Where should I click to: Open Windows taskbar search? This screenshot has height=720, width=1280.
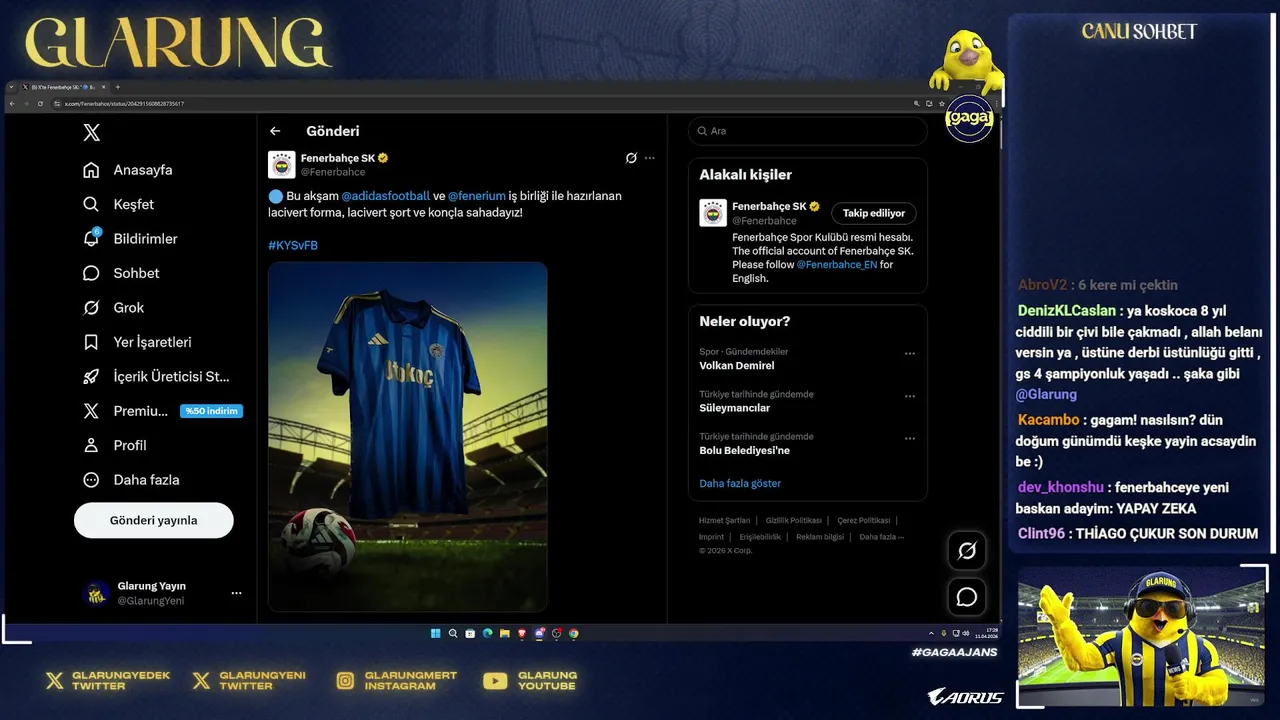pyautogui.click(x=453, y=633)
